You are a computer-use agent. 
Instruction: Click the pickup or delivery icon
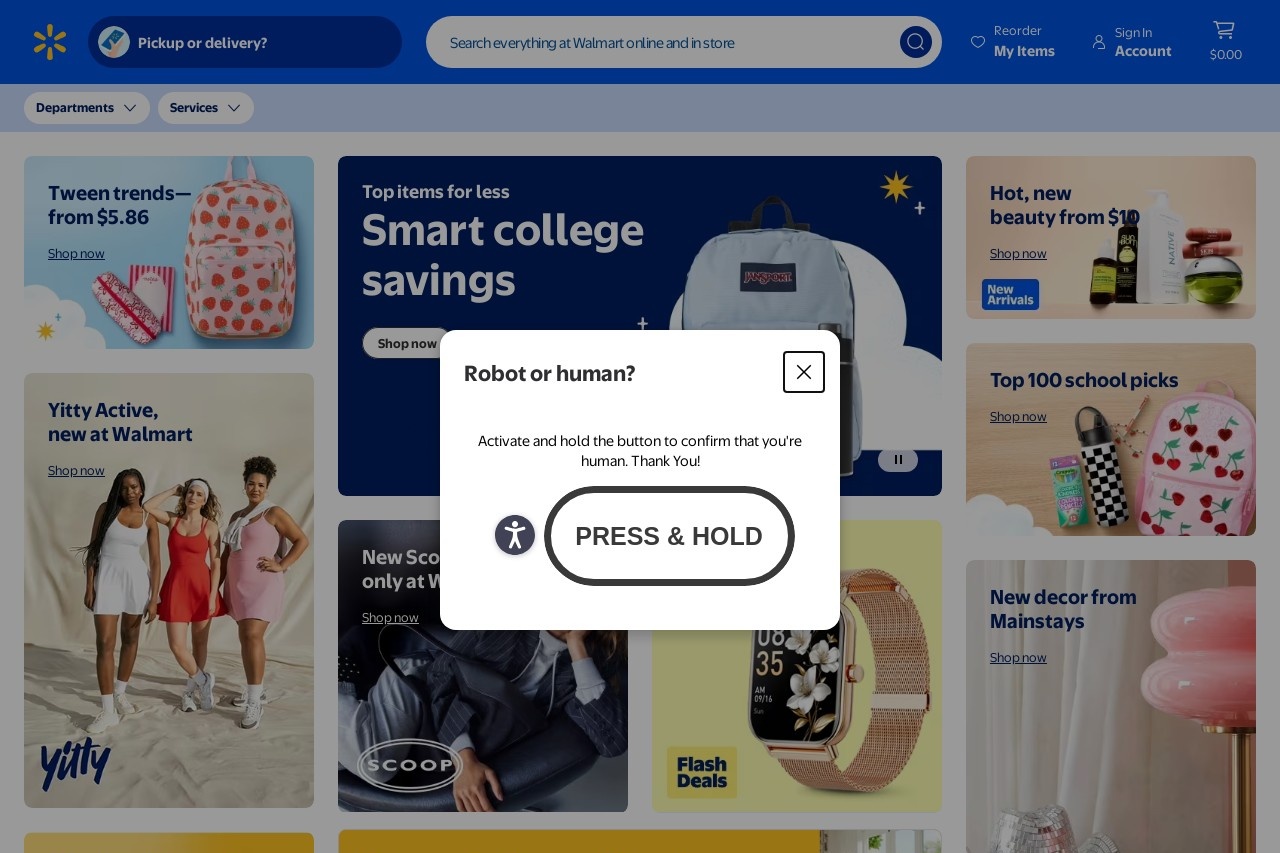tap(114, 42)
